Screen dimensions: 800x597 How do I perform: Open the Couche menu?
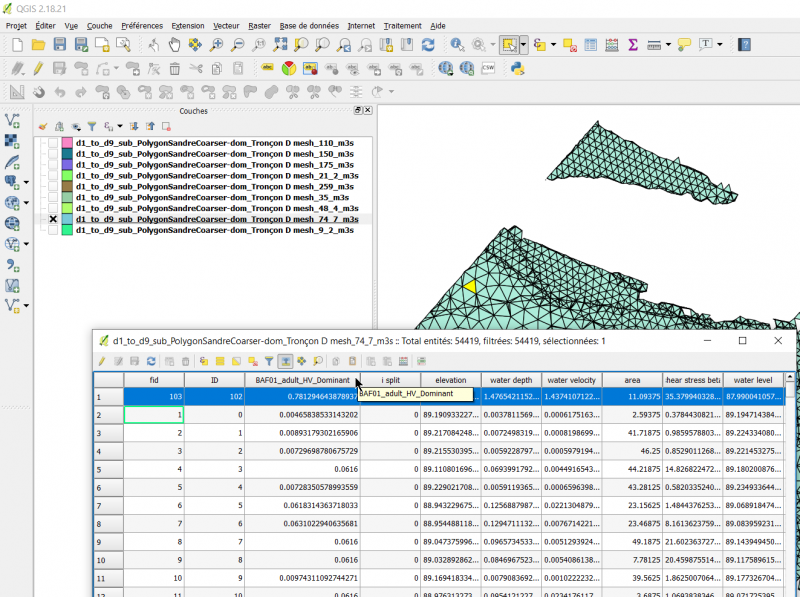pyautogui.click(x=97, y=26)
